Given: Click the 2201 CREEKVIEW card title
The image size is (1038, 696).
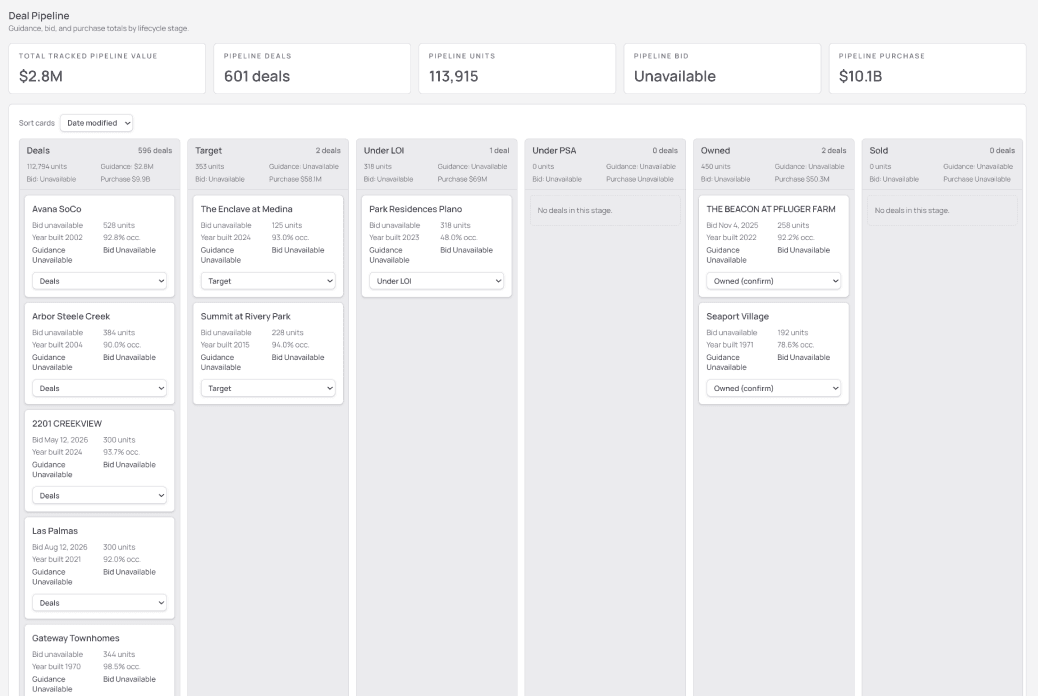Looking at the screenshot, I should [x=67, y=424].
